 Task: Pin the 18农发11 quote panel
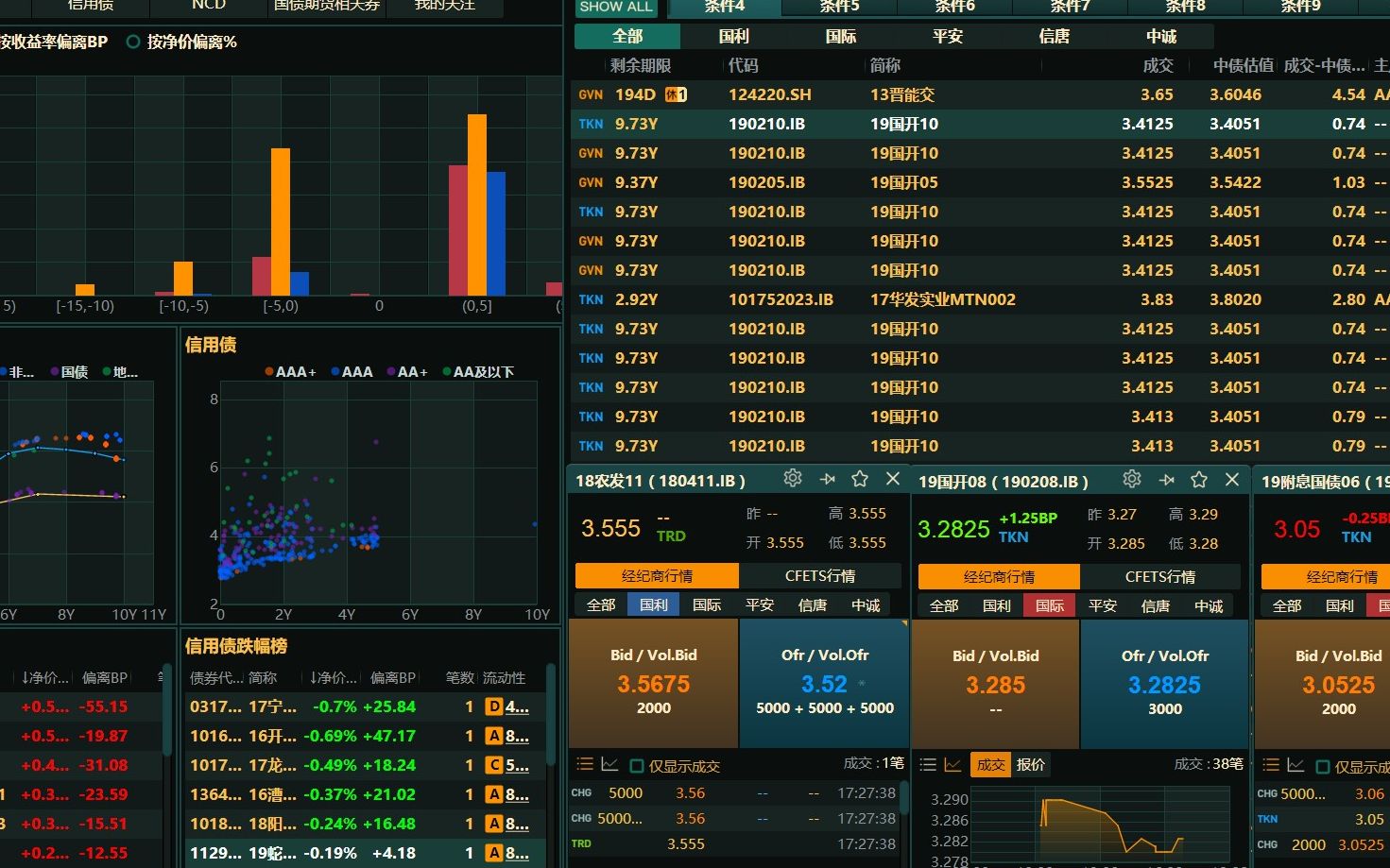(x=827, y=479)
